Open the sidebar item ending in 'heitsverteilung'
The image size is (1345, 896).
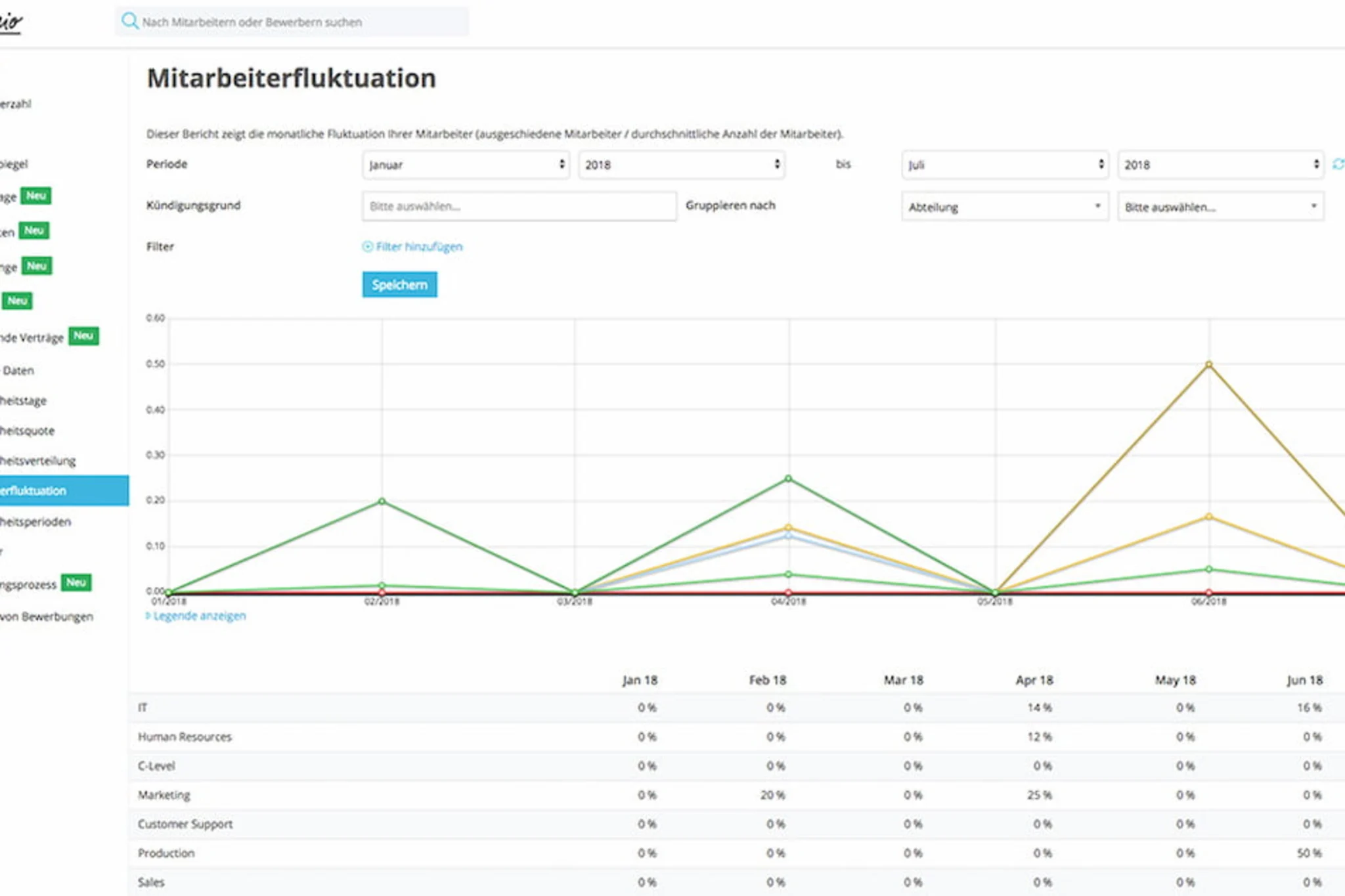pyautogui.click(x=38, y=461)
